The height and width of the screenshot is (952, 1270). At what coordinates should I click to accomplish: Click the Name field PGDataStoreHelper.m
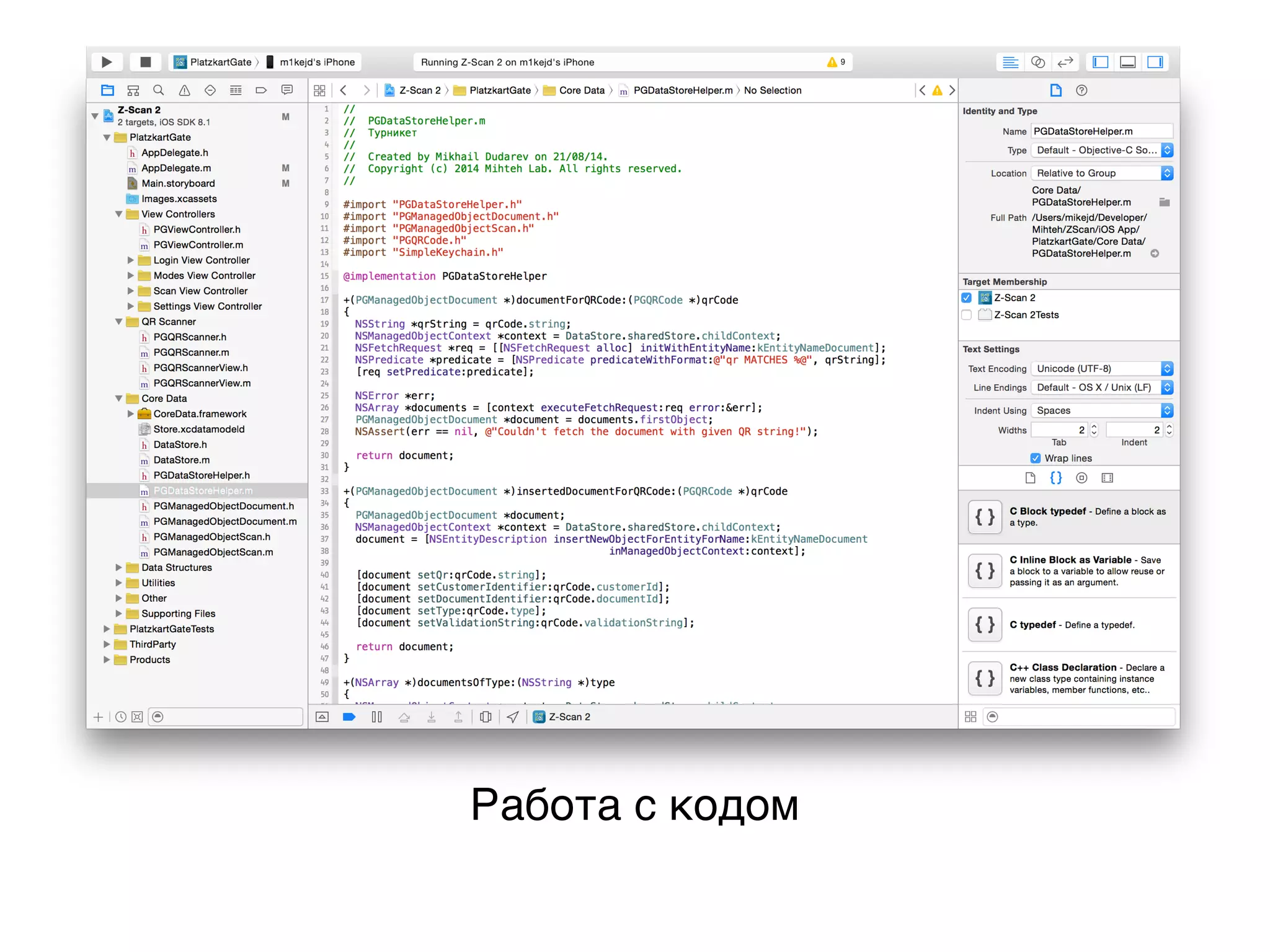click(1102, 131)
